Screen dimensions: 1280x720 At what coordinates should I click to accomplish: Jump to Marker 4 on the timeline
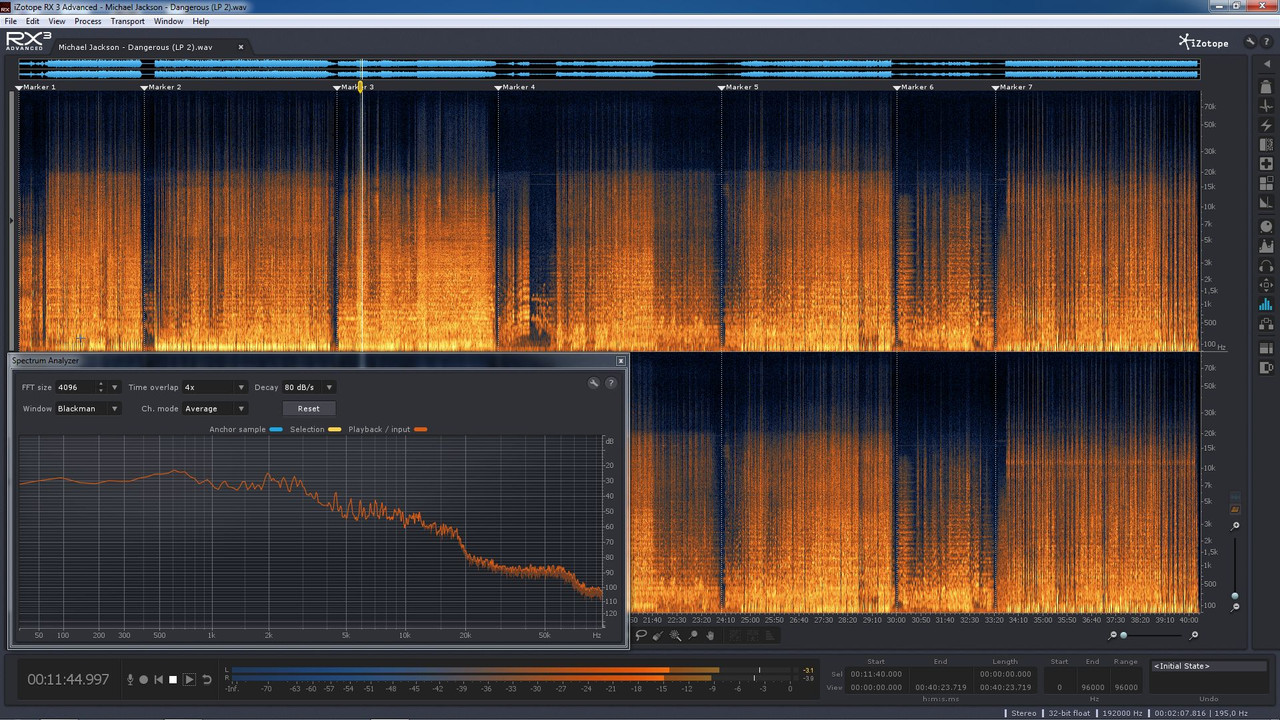pos(499,87)
